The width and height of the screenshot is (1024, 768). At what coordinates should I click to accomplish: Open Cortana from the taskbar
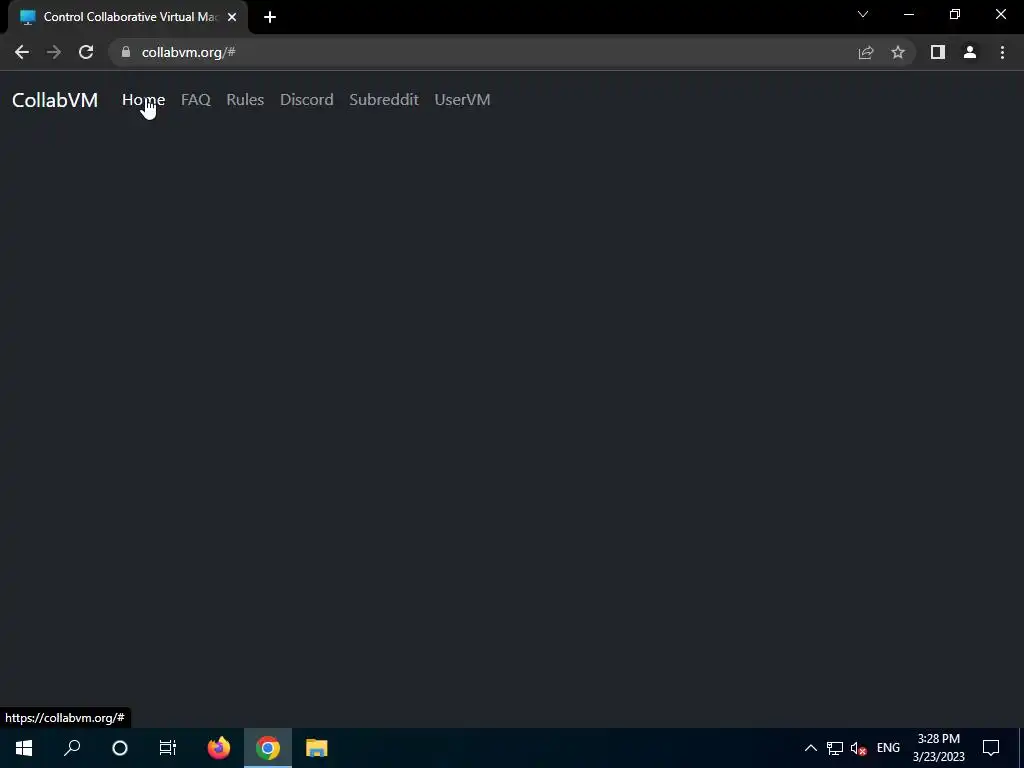click(x=120, y=748)
